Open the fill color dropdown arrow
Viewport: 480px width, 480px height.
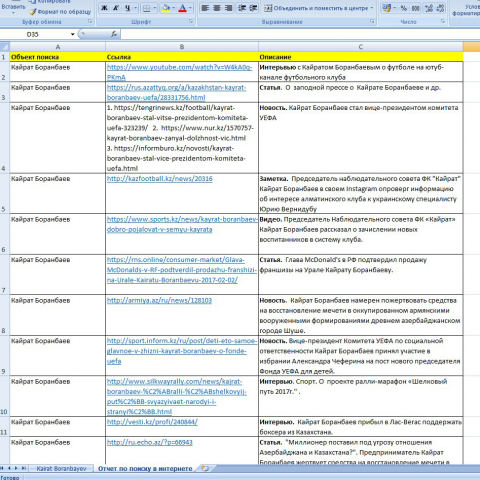click(x=174, y=8)
